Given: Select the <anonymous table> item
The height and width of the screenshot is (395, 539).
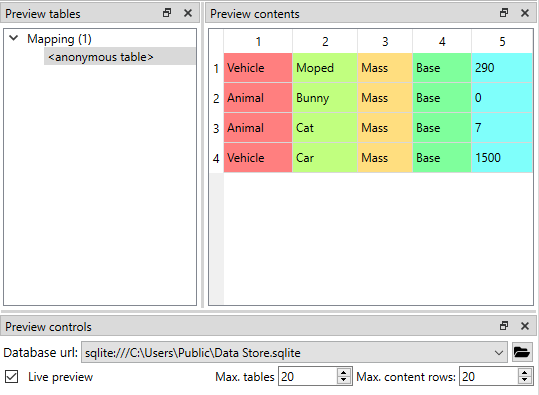Looking at the screenshot, I should [120, 57].
